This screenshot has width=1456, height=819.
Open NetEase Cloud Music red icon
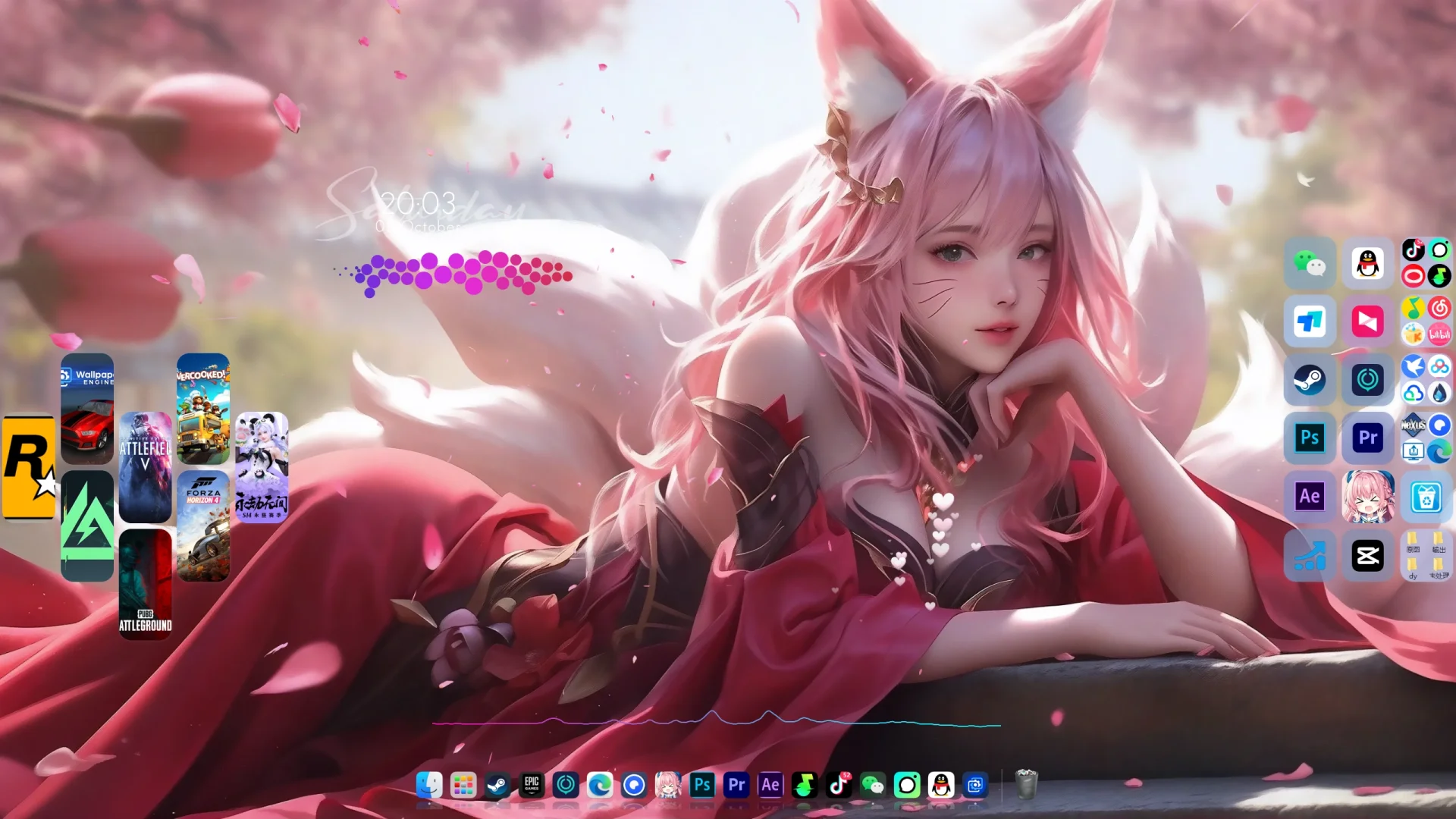click(1439, 308)
